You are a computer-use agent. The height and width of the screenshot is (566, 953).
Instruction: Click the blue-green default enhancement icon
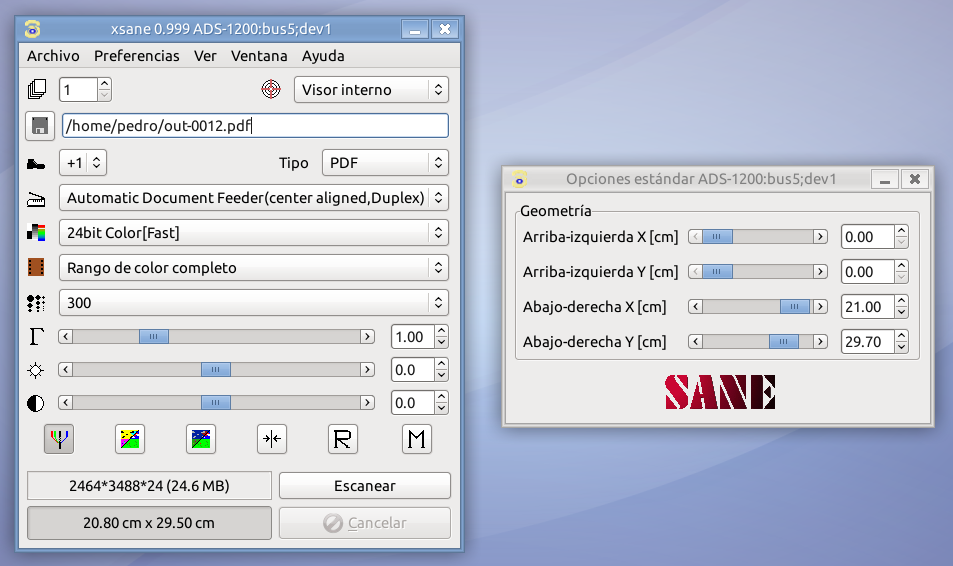click(201, 439)
